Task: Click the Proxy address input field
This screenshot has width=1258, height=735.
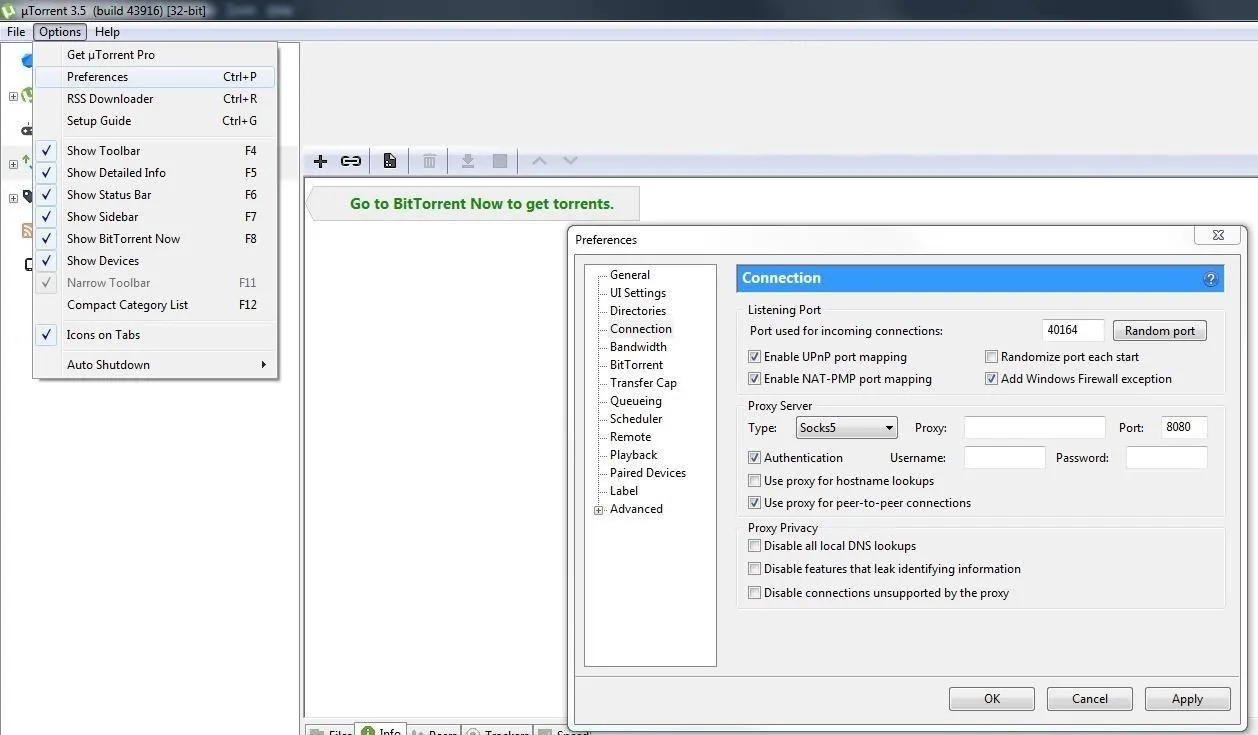Action: tap(1035, 428)
